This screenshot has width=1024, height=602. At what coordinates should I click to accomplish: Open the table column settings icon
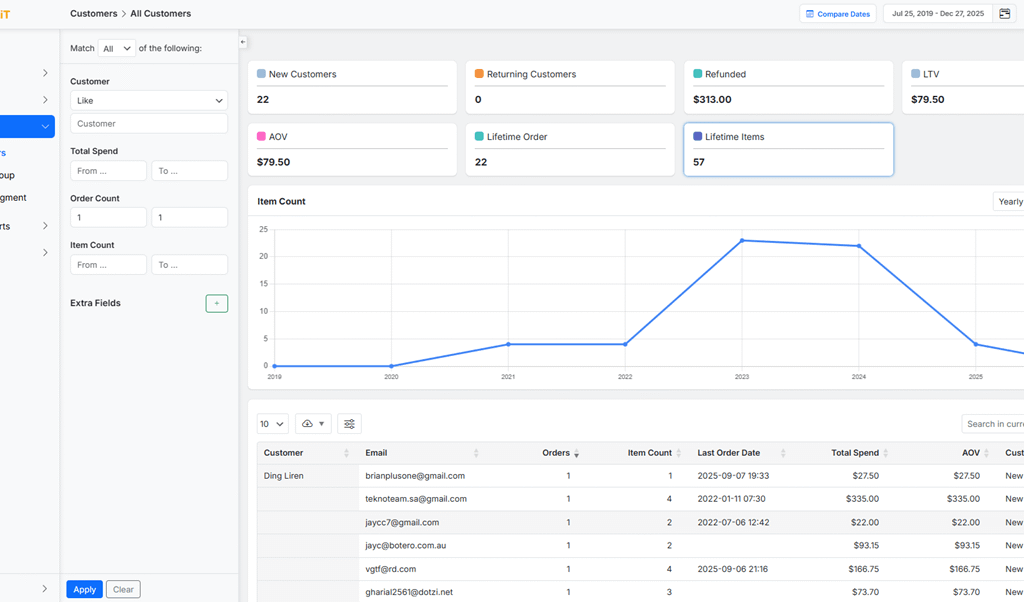(349, 424)
